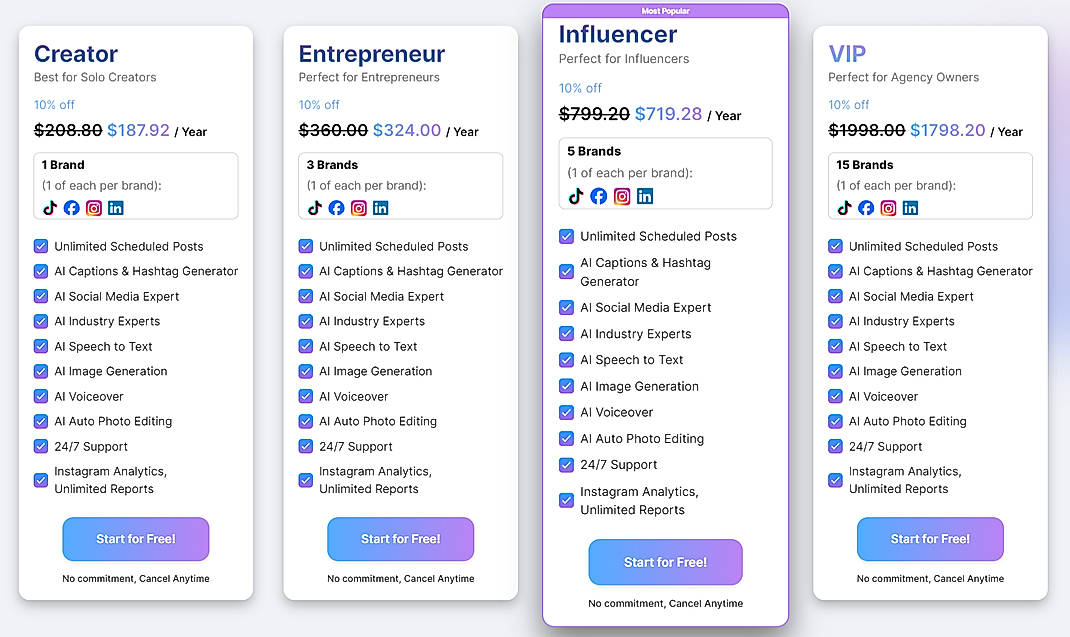Select the LinkedIn icon under Creator plan
The image size is (1070, 637).
[116, 208]
